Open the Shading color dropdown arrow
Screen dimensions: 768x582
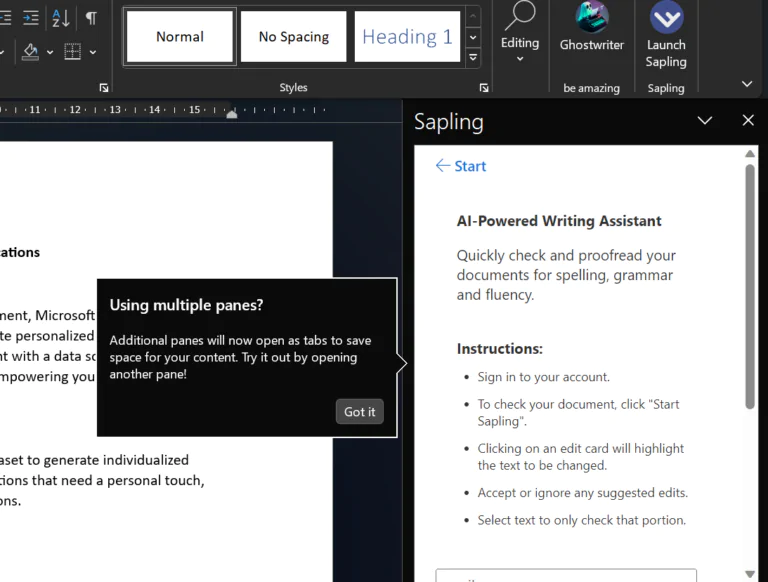[50, 52]
